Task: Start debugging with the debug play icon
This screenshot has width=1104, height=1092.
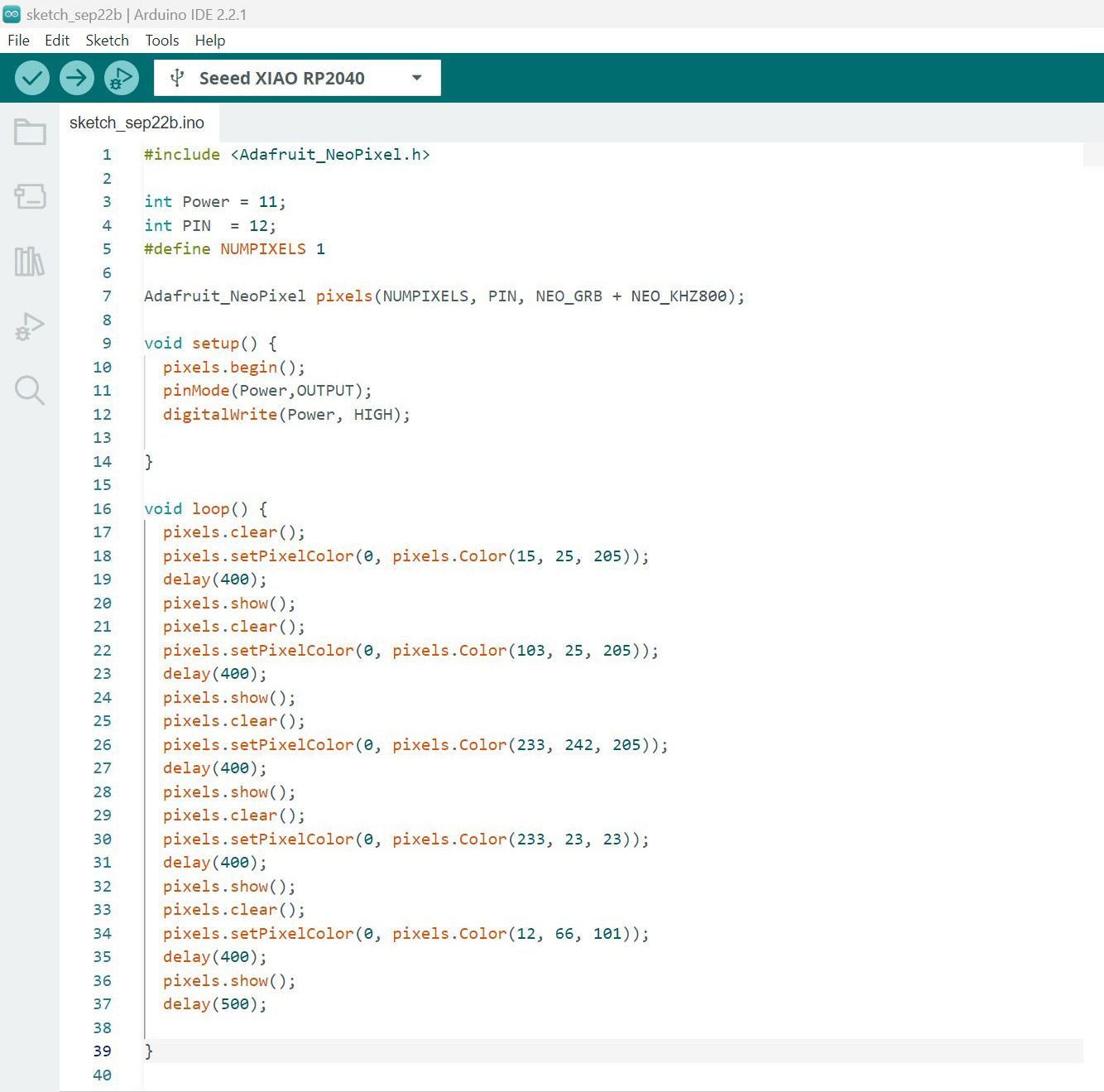Action: [x=121, y=78]
